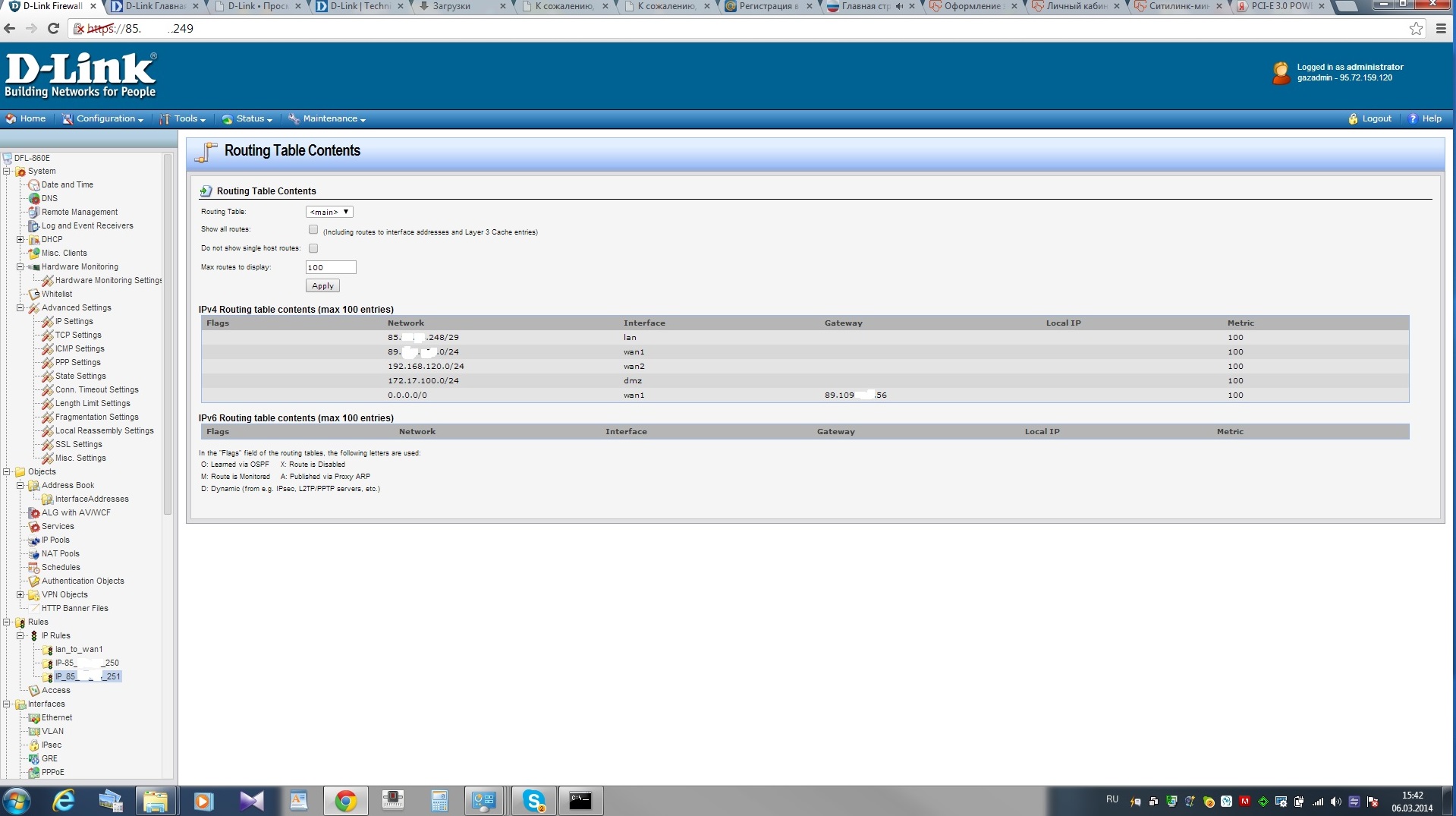This screenshot has width=1456, height=816.
Task: Tick Do not show single host routes
Action: [x=313, y=248]
